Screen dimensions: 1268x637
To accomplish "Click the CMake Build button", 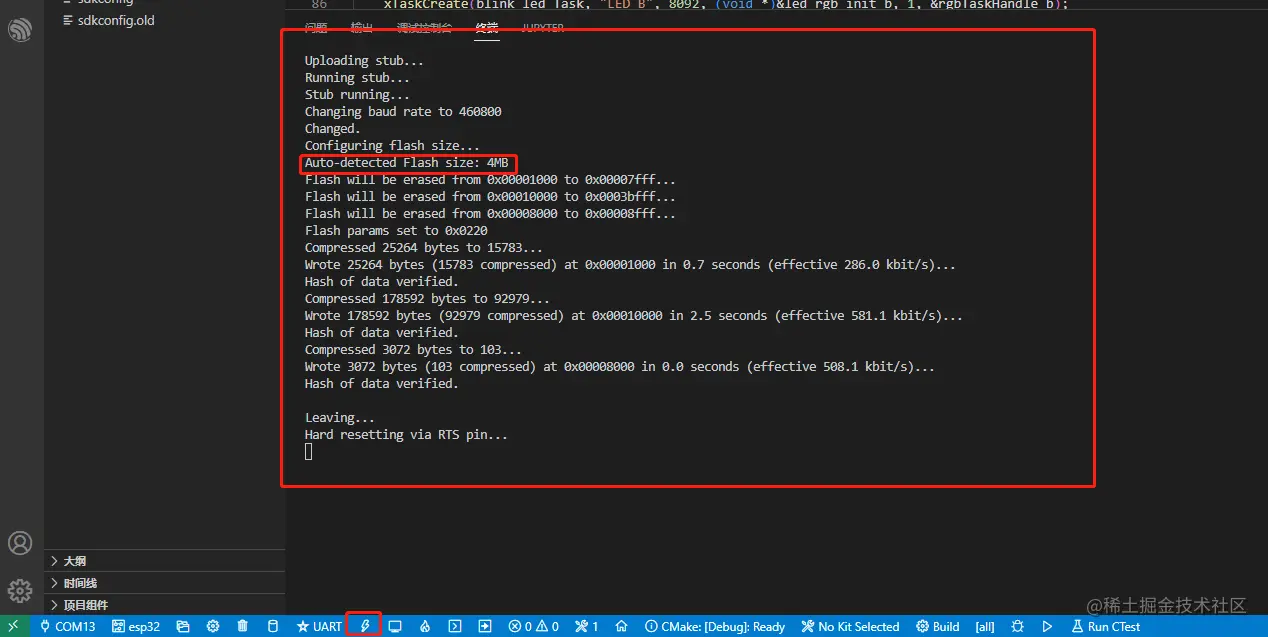I will [x=937, y=626].
